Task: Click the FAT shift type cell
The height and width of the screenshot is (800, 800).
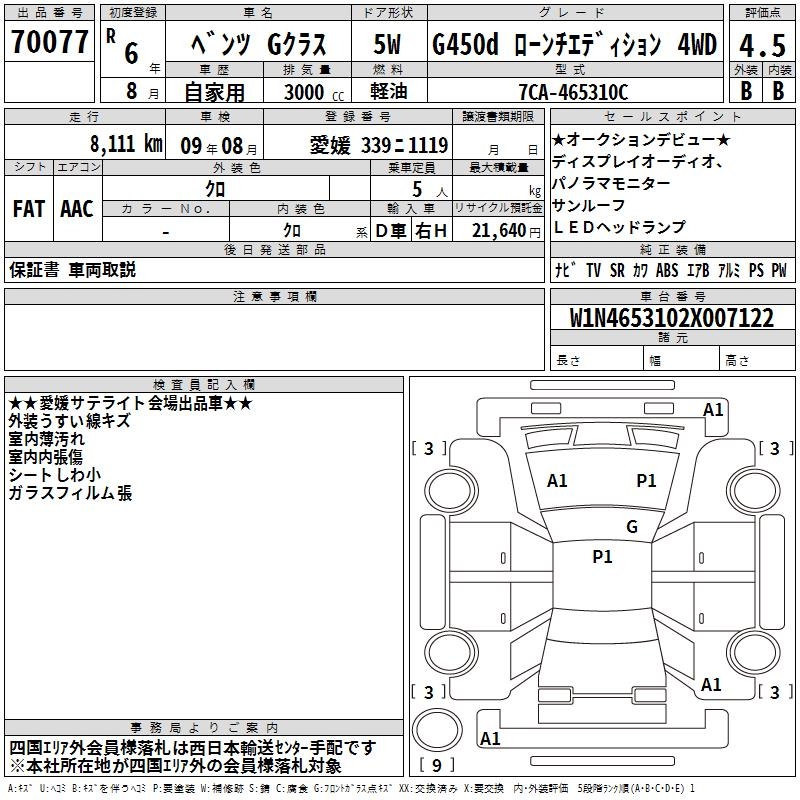Action: click(29, 208)
